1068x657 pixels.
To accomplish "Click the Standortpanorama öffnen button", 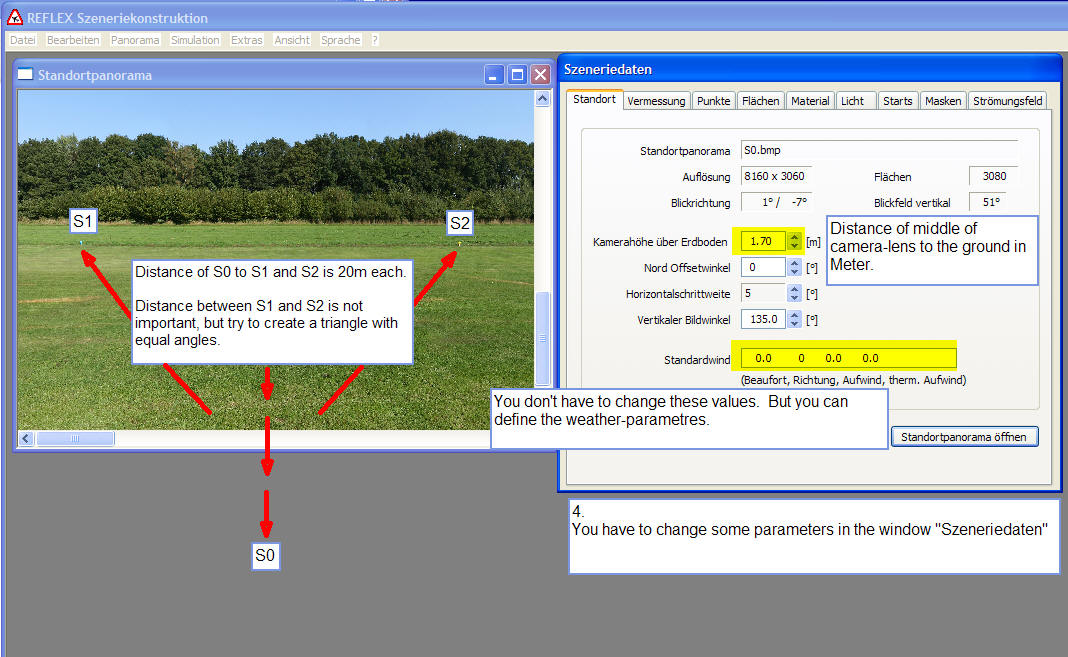I will coord(964,437).
